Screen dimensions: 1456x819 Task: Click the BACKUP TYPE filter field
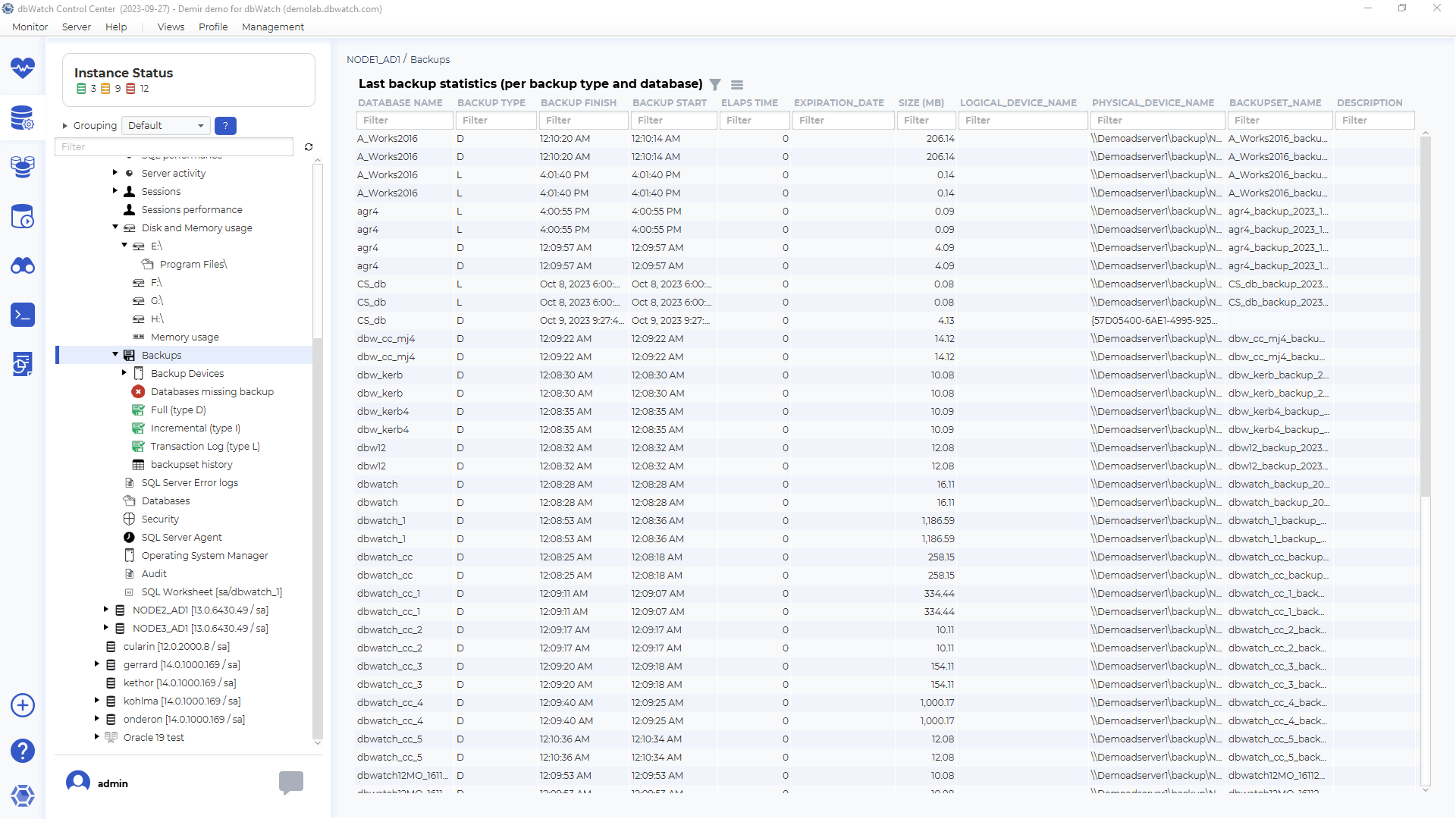[x=496, y=121]
